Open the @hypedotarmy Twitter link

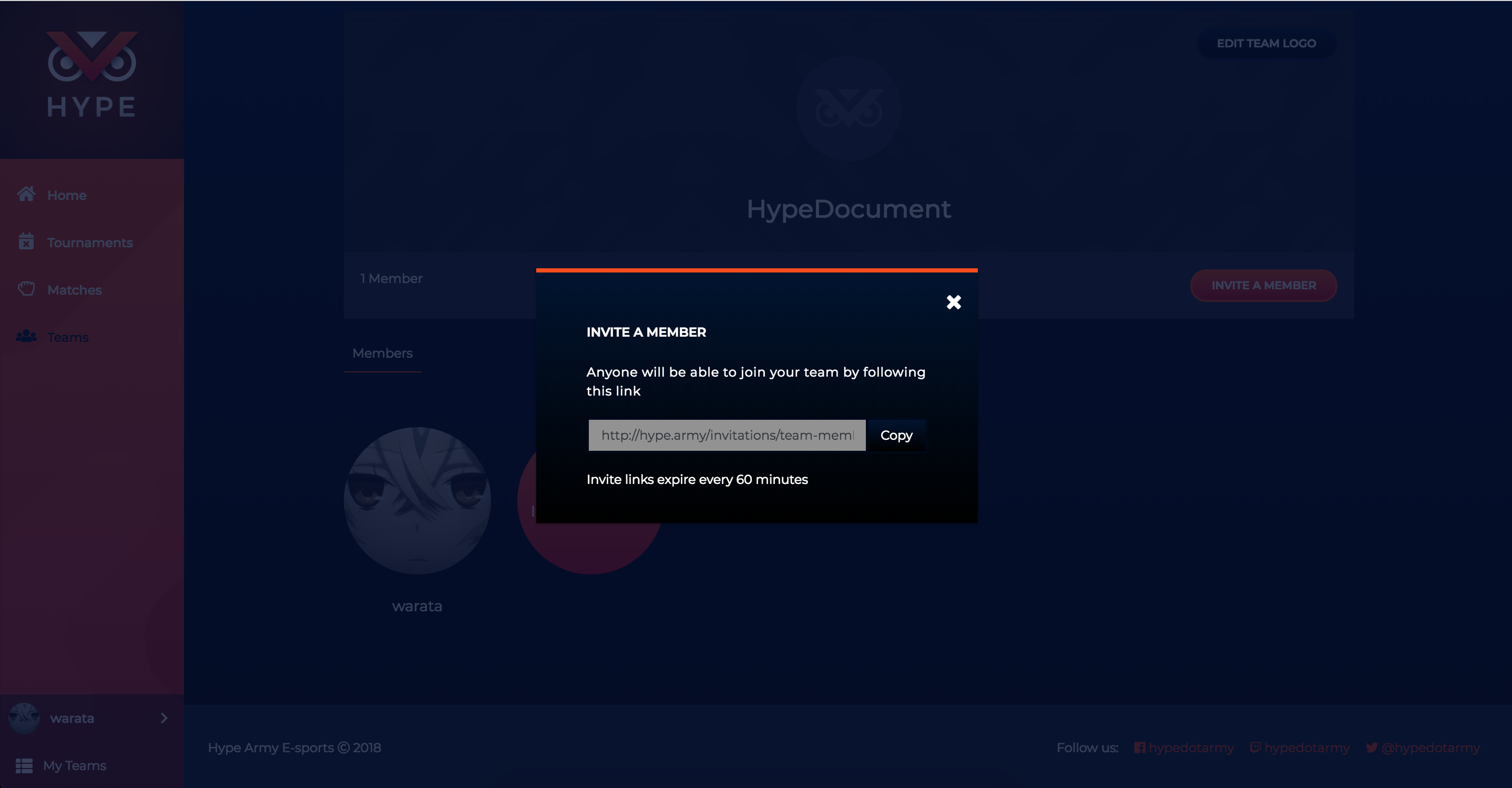click(1430, 747)
